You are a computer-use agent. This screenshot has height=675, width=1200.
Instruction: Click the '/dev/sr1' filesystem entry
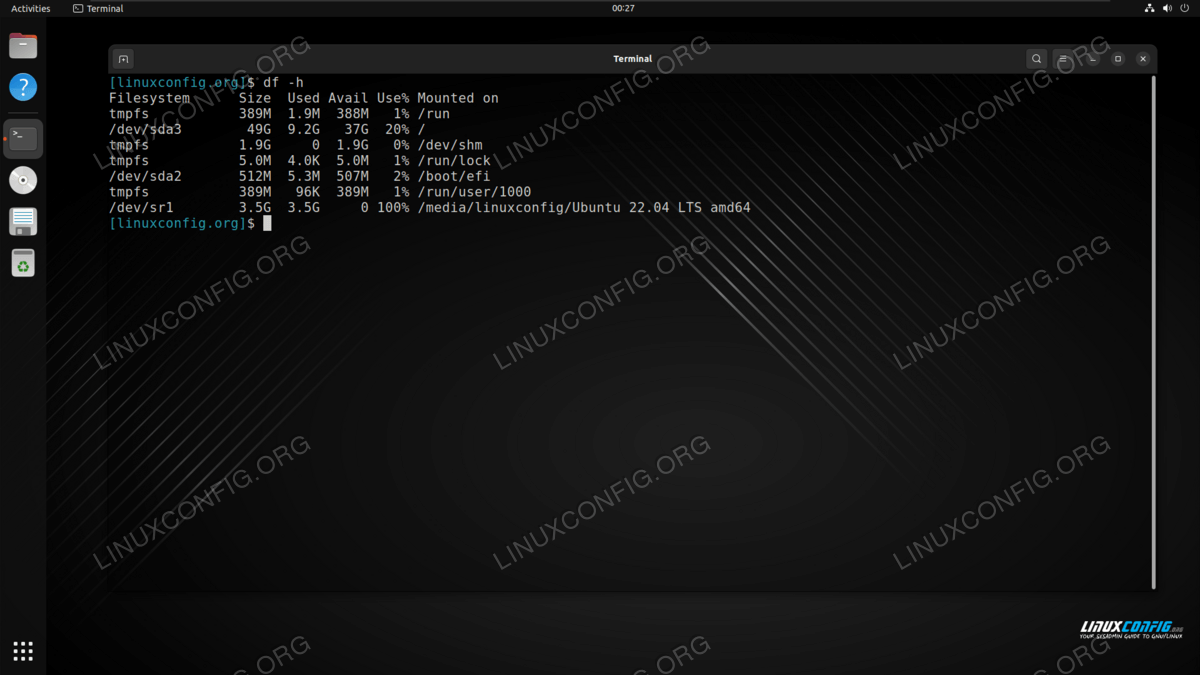point(141,208)
